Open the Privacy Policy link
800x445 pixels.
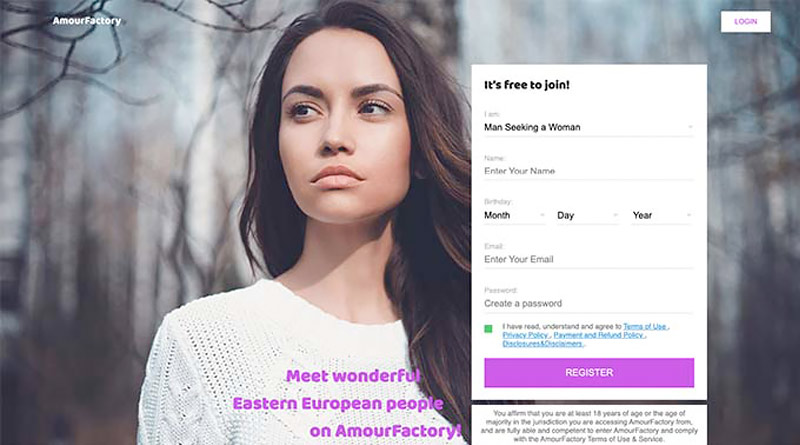[x=525, y=335]
